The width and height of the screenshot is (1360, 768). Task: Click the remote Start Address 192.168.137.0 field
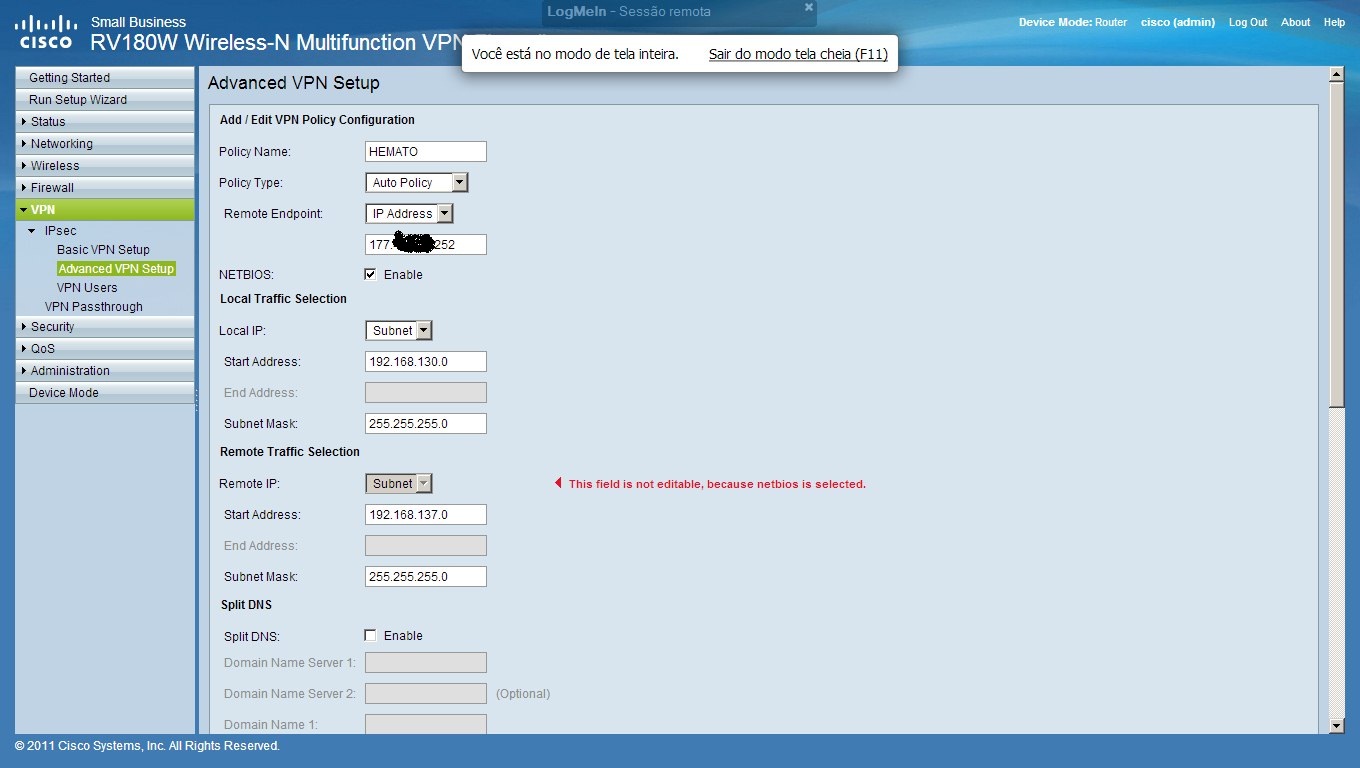[426, 515]
